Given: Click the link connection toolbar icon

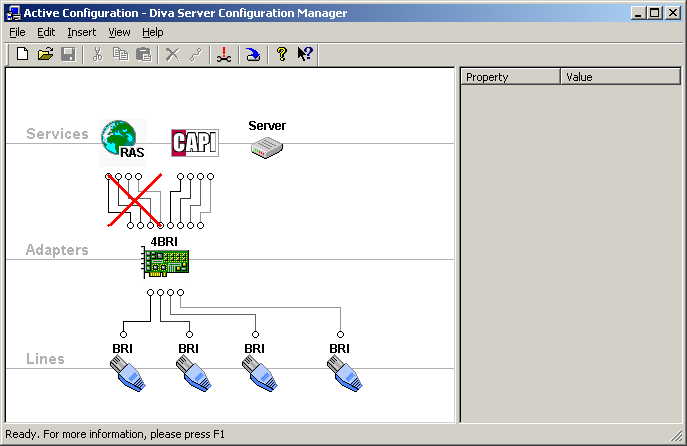Looking at the screenshot, I should point(195,55).
